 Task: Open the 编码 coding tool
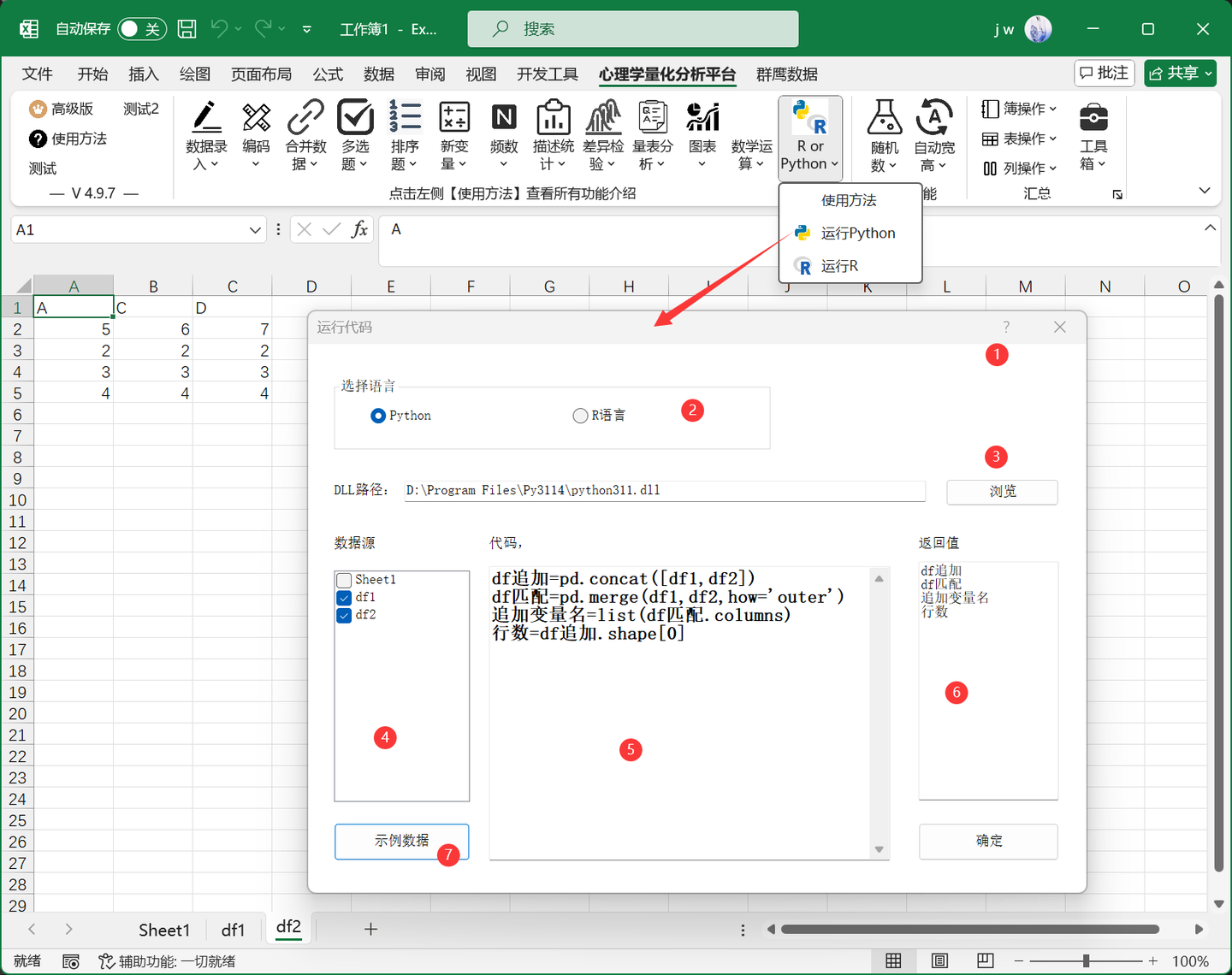pyautogui.click(x=256, y=137)
